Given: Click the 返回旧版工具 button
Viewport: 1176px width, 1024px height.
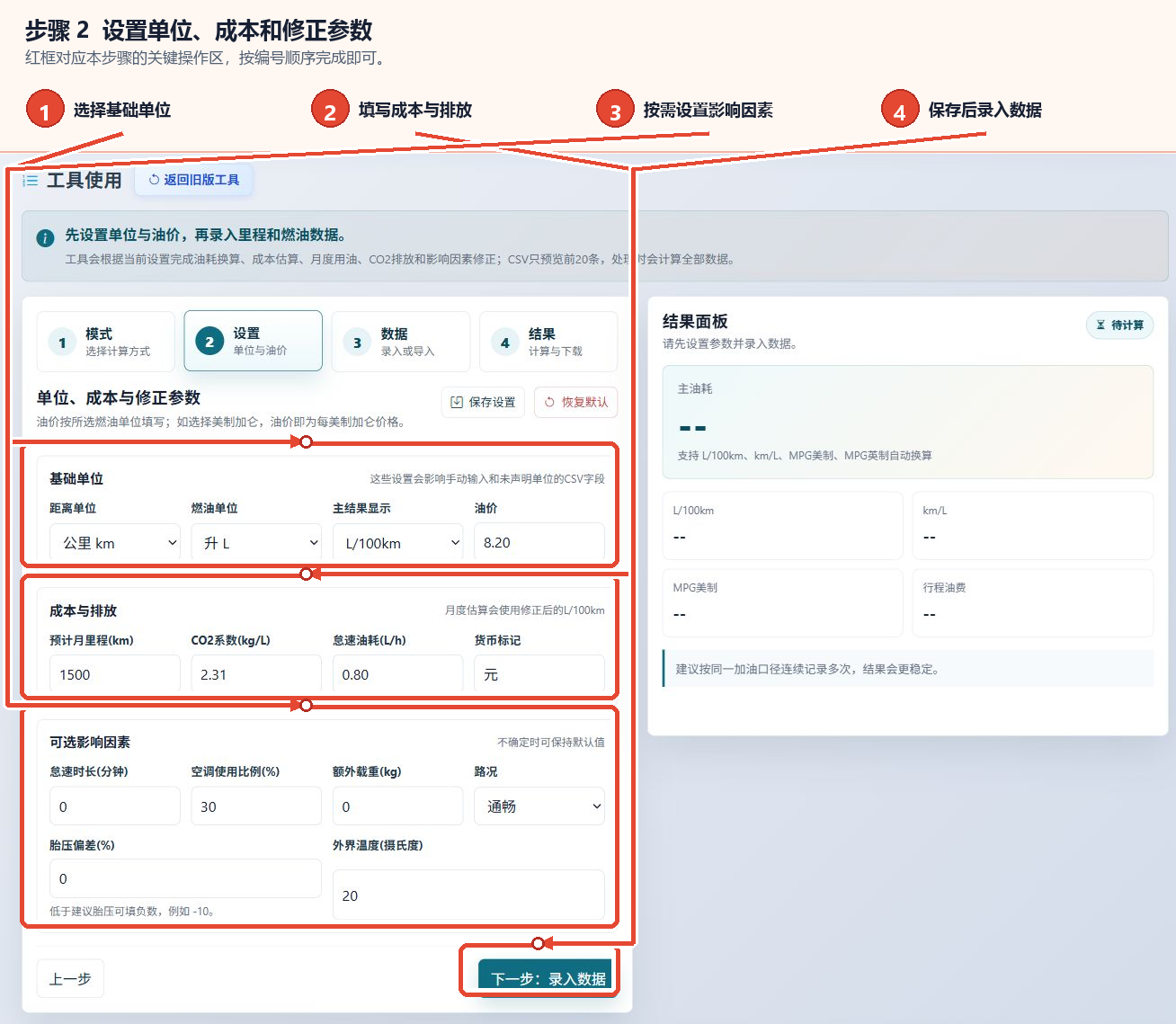Looking at the screenshot, I should point(194,180).
